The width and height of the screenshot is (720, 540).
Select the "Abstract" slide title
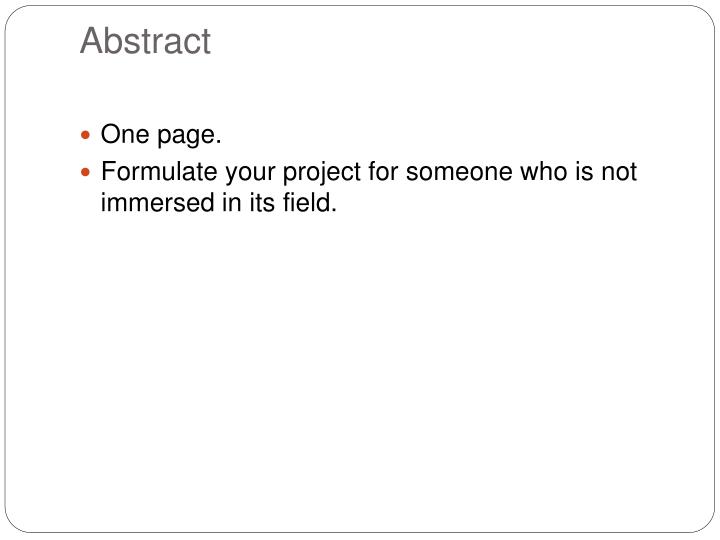[145, 41]
